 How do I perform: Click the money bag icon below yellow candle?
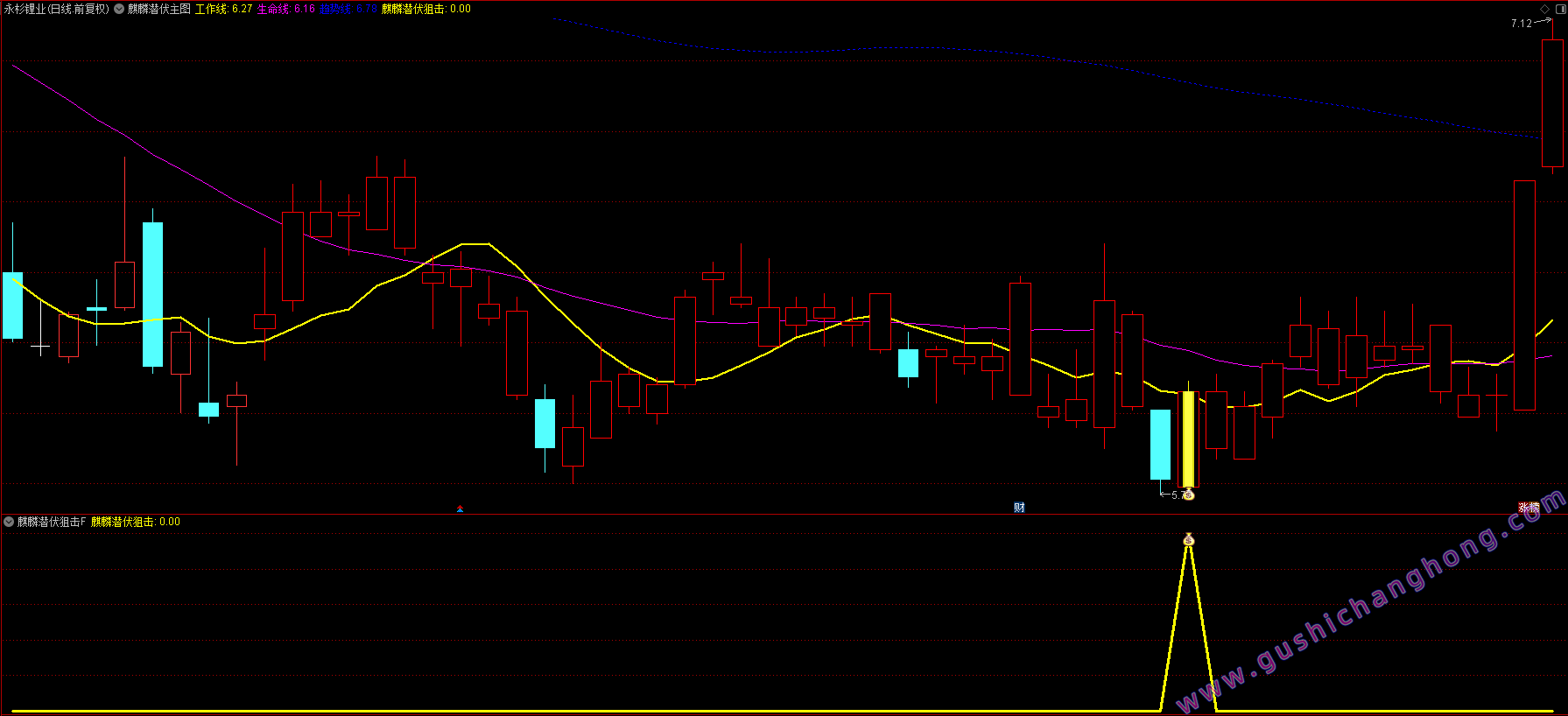pos(1188,495)
